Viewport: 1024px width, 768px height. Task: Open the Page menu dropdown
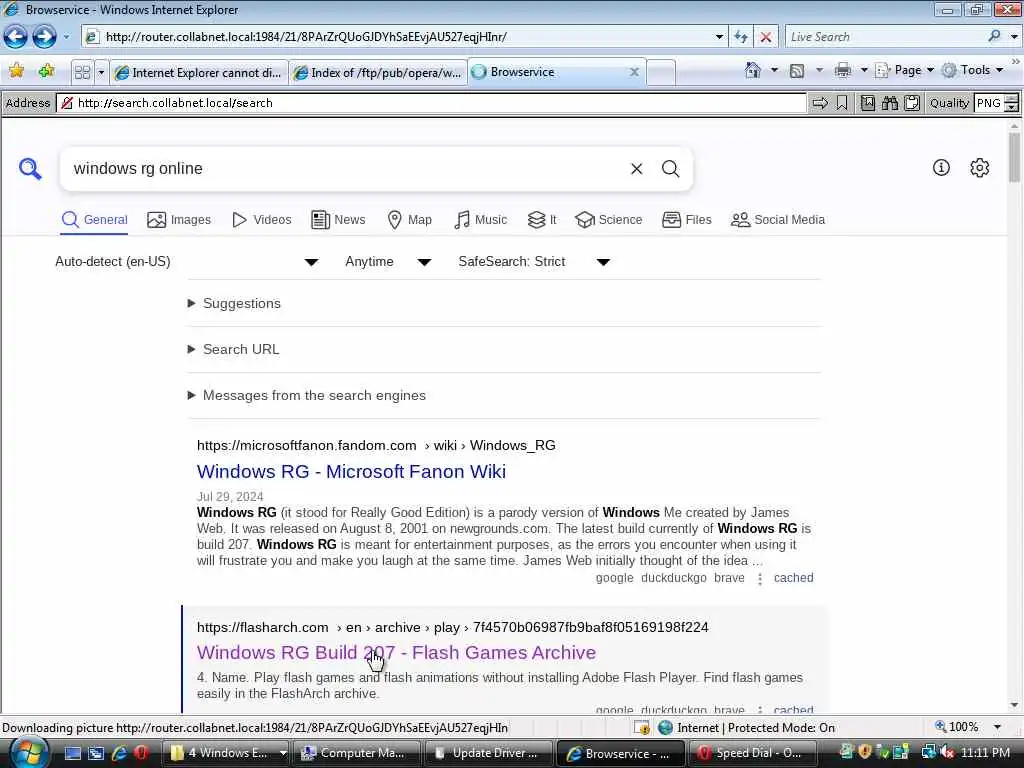pos(905,70)
